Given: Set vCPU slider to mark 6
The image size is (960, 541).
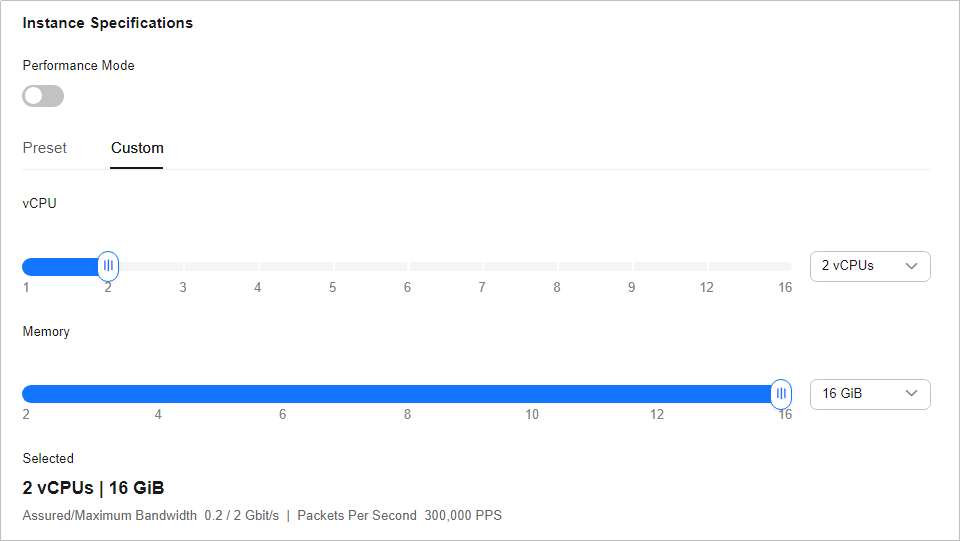Looking at the screenshot, I should click(x=408, y=267).
